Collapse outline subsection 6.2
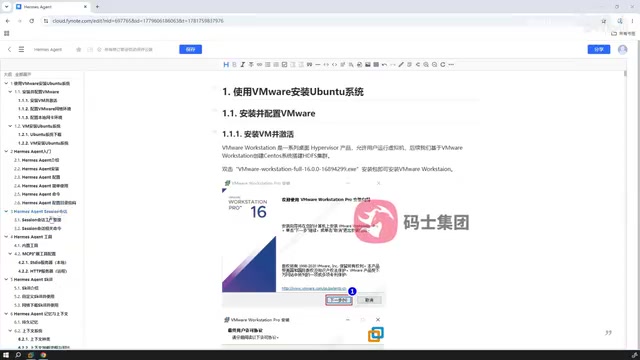This screenshot has height=360, width=640. pyautogui.click(x=10, y=331)
